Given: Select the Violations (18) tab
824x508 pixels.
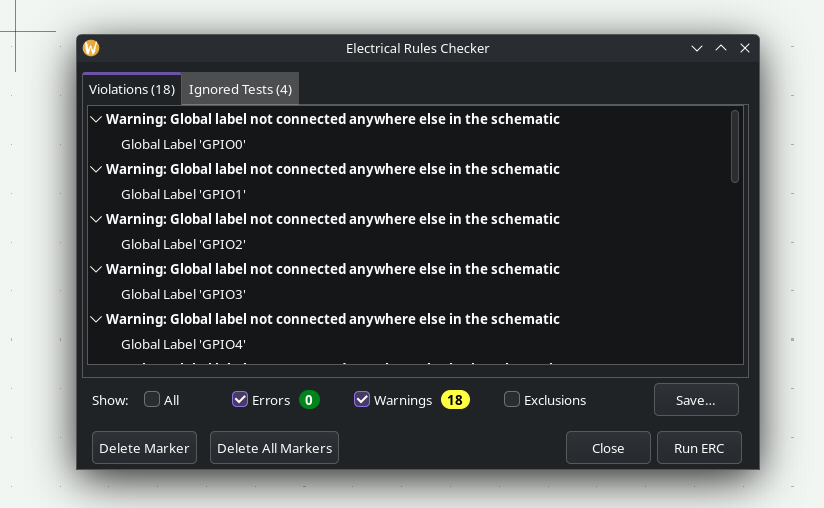Looking at the screenshot, I should tap(132, 89).
